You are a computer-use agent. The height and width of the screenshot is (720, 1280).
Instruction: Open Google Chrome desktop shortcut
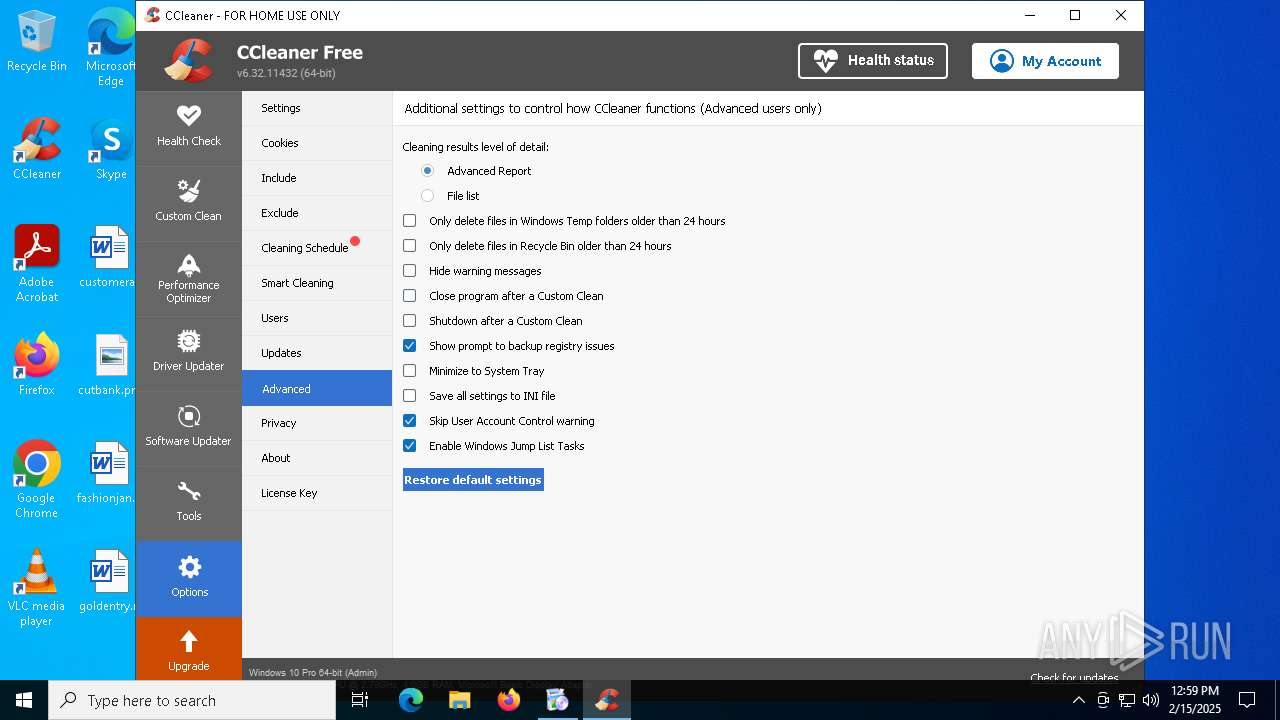click(x=37, y=479)
